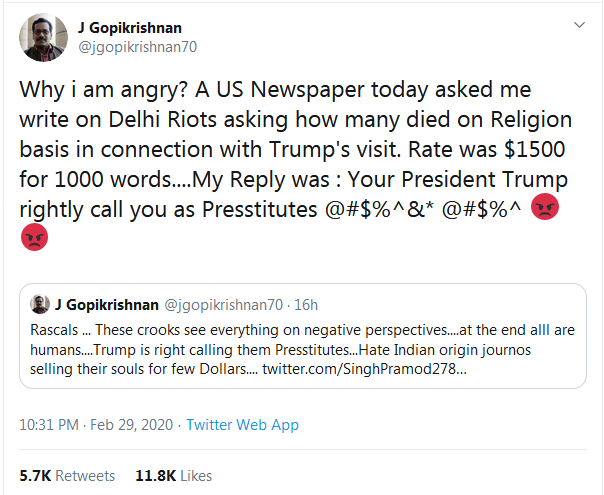Click the @jgopikrishnan70 handle under the name
604x495 pixels.
pyautogui.click(x=130, y=45)
